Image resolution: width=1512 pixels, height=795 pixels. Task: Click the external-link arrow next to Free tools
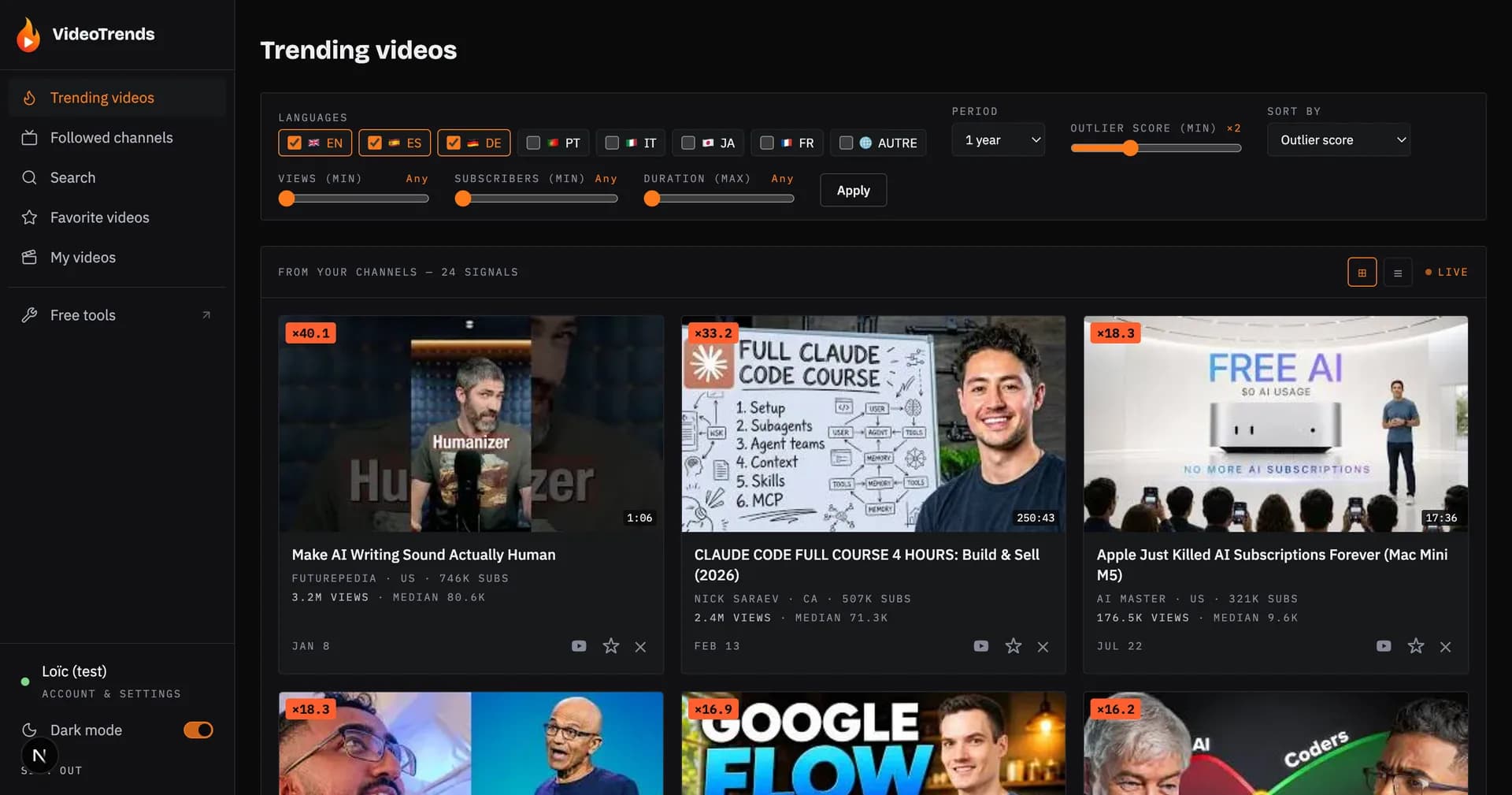point(206,315)
